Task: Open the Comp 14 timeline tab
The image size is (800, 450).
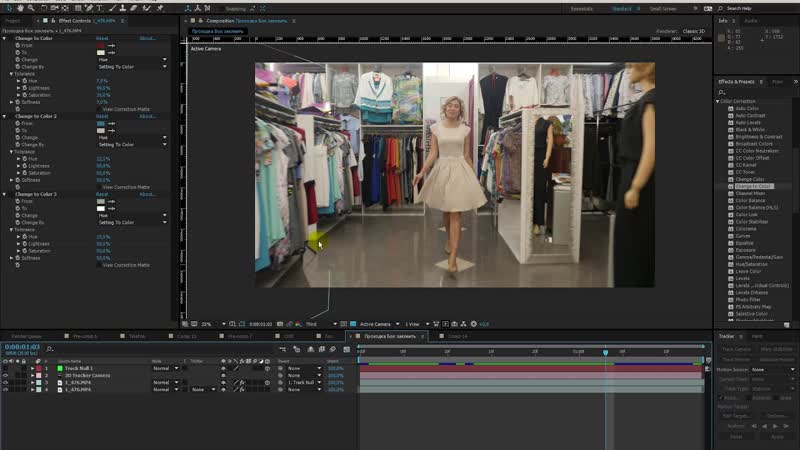Action: pyautogui.click(x=458, y=336)
